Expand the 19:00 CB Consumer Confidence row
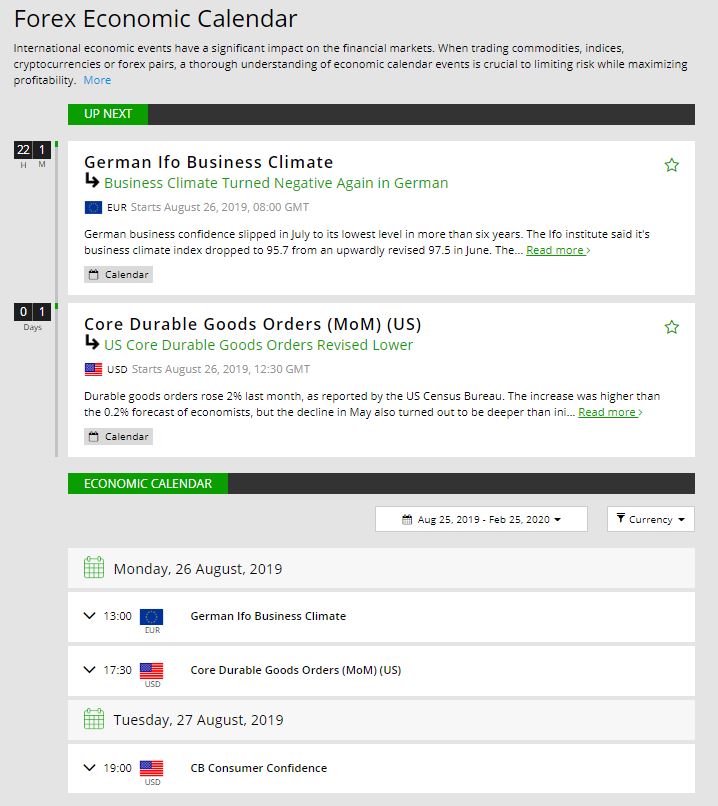The height and width of the screenshot is (806, 718). click(x=90, y=768)
